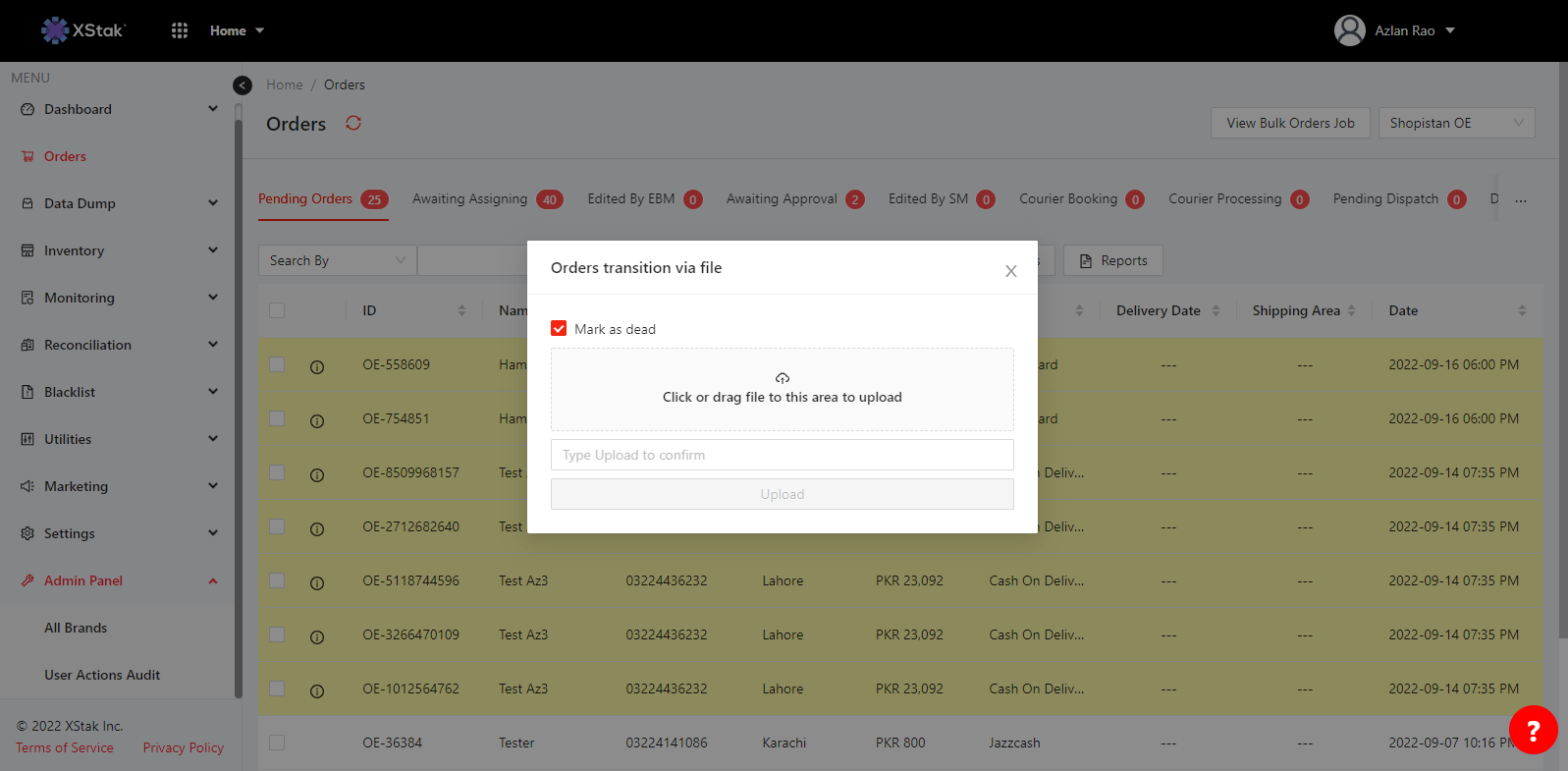Viewport: 1568px width, 771px height.
Task: Switch to Awaiting Assigning tab
Action: pos(470,199)
